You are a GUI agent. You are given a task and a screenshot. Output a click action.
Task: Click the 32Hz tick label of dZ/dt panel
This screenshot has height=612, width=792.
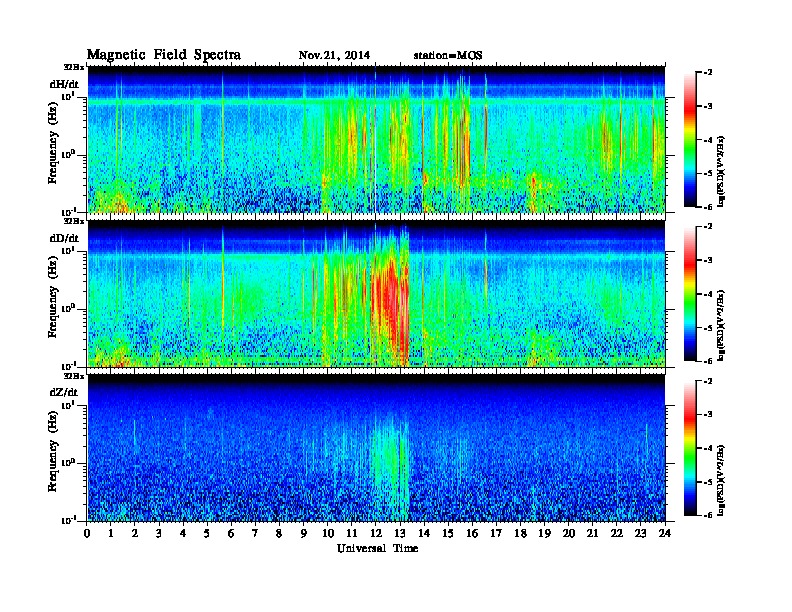click(x=74, y=376)
